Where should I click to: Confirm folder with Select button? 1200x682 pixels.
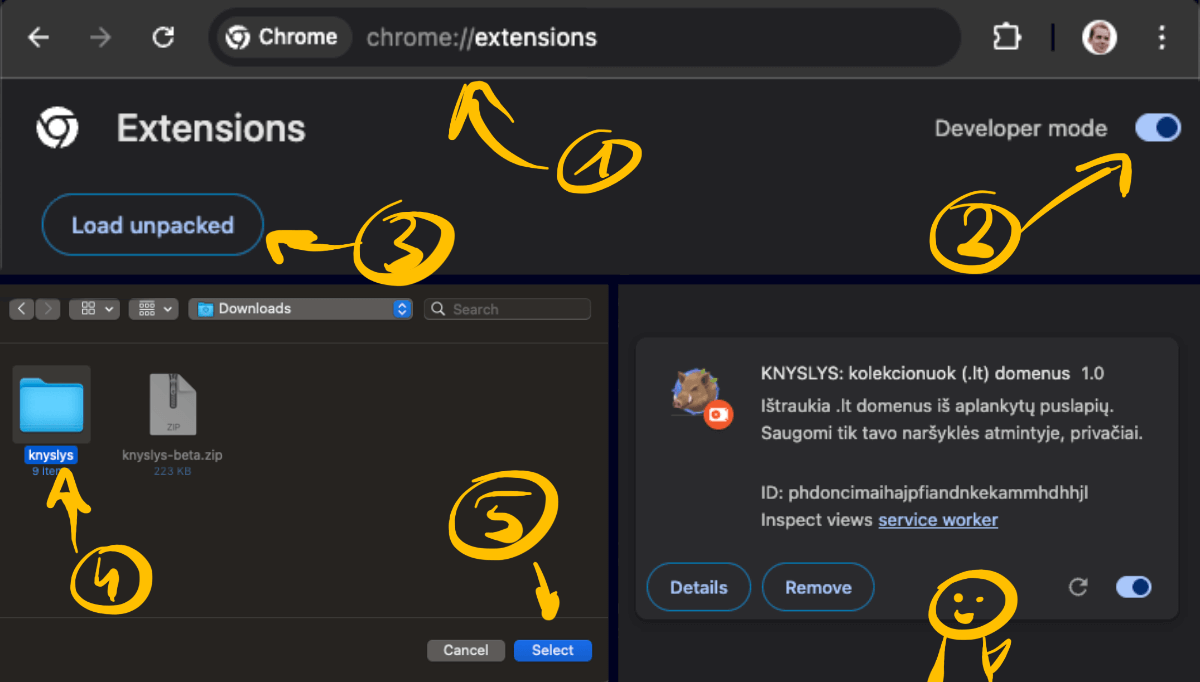click(x=553, y=650)
